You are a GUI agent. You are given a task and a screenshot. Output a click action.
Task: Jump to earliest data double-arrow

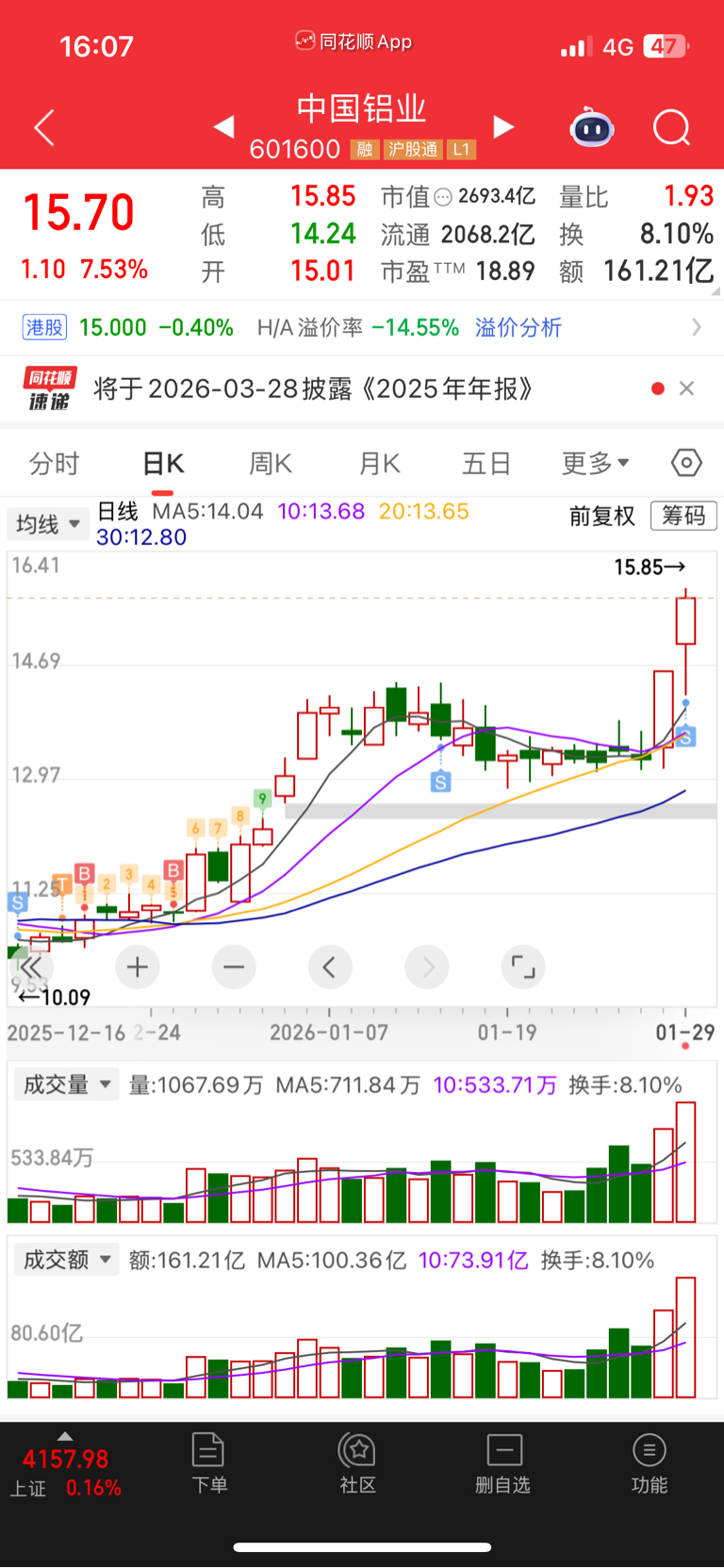tap(30, 966)
